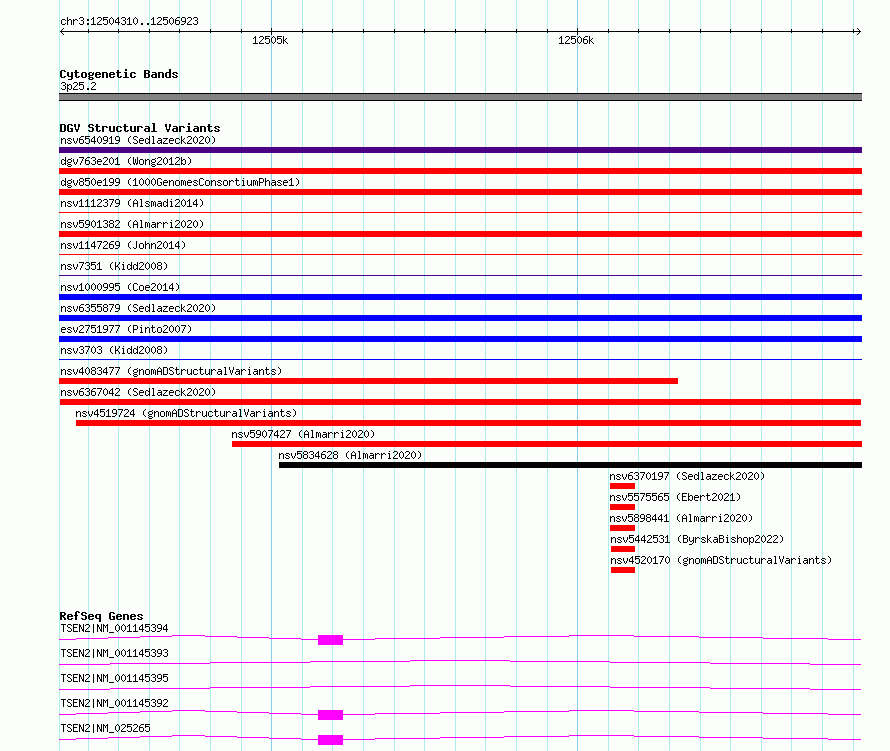The width and height of the screenshot is (890, 751).
Task: Click the red bar of nsv5901382
Action: tap(460, 234)
